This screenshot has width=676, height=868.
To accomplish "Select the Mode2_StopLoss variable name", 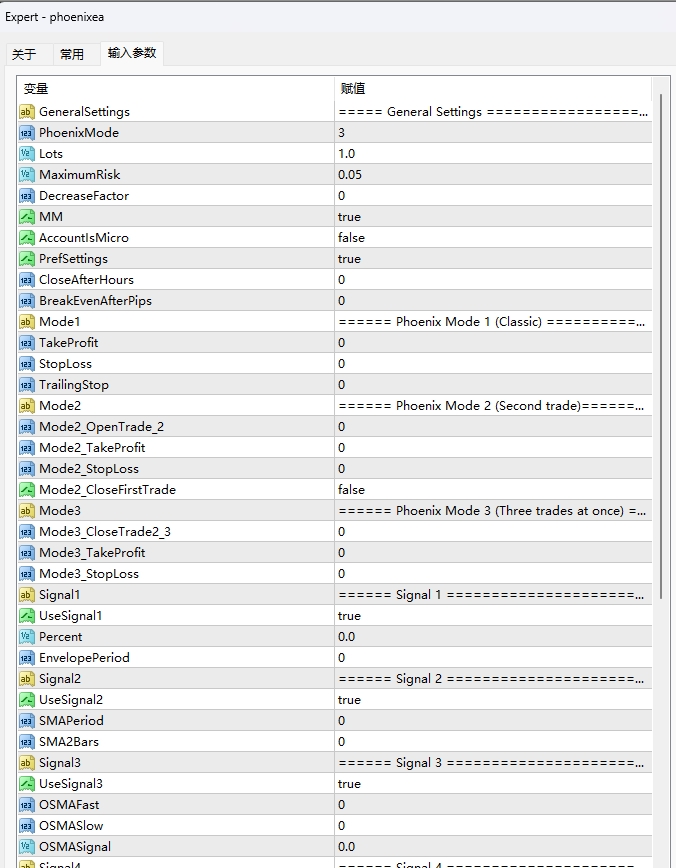I will coord(89,469).
